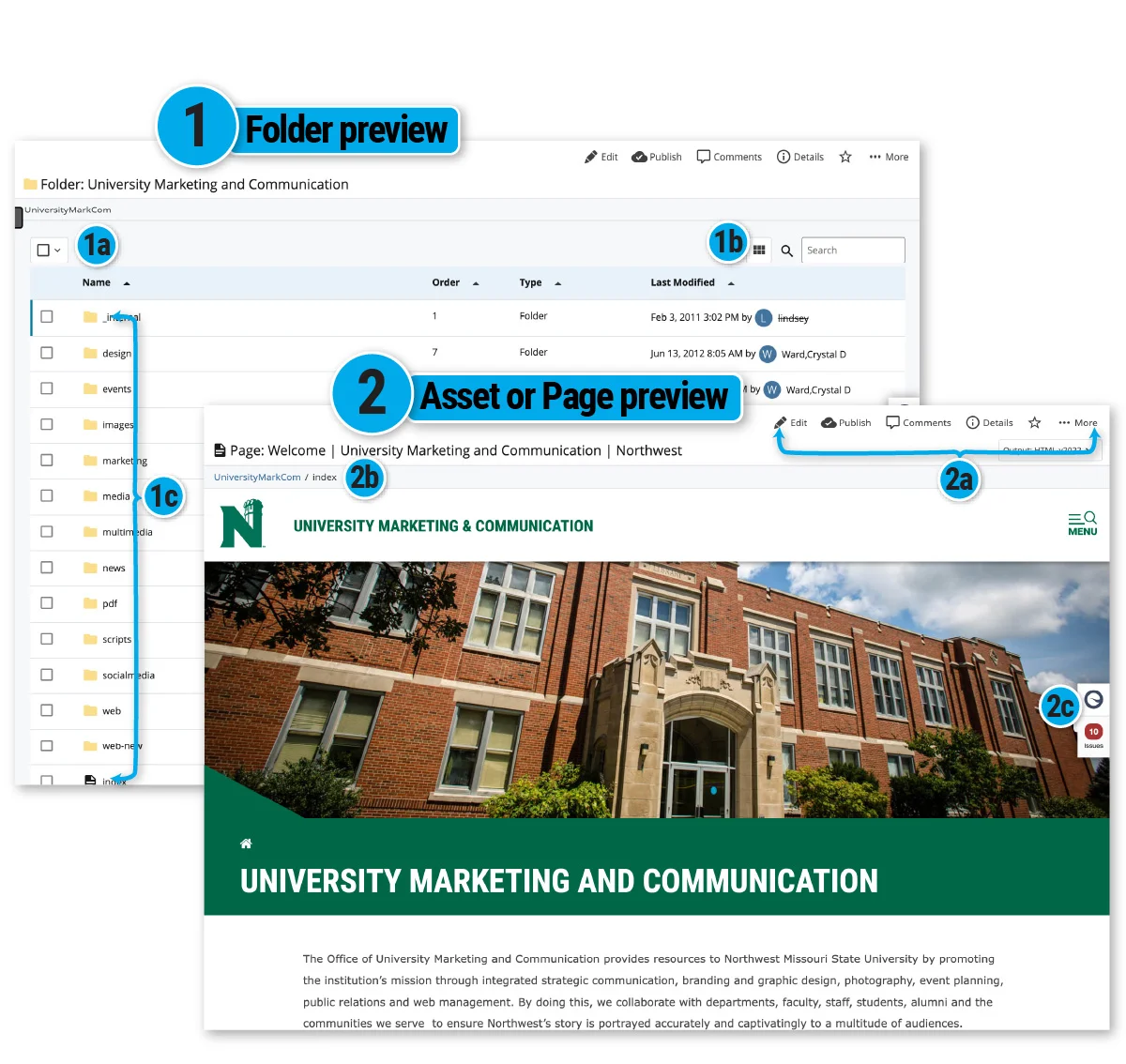Star the folder as a favorite

click(x=845, y=157)
